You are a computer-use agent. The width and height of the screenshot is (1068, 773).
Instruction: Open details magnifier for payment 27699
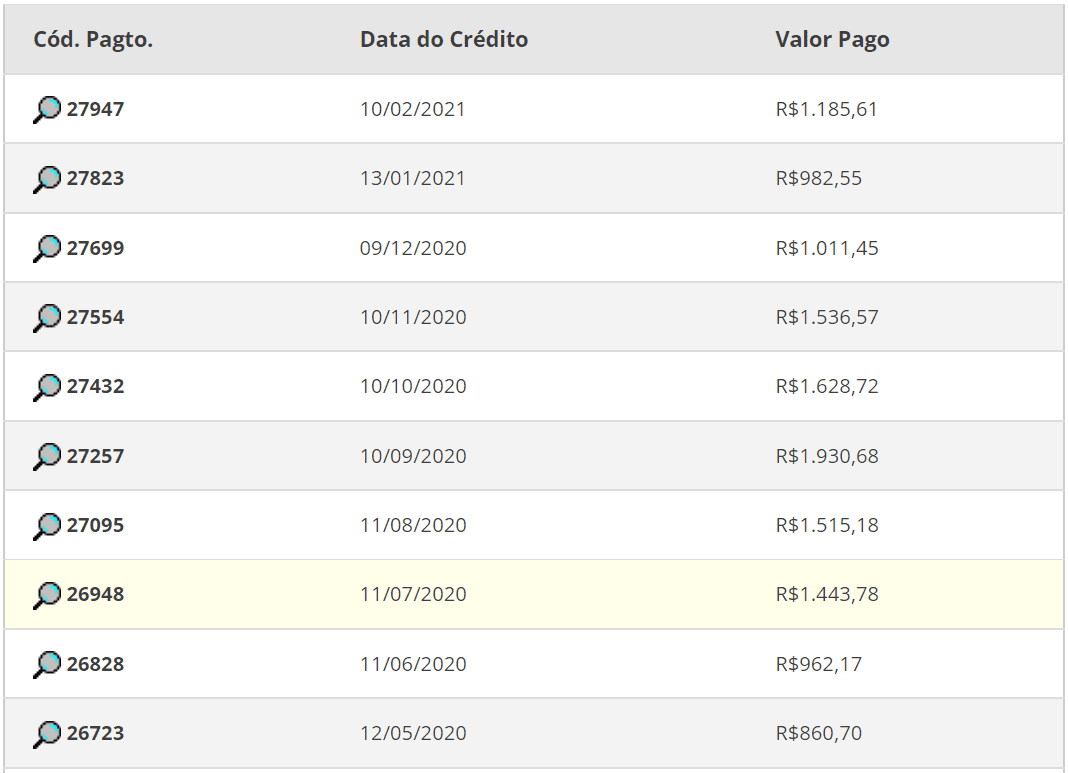(x=47, y=248)
